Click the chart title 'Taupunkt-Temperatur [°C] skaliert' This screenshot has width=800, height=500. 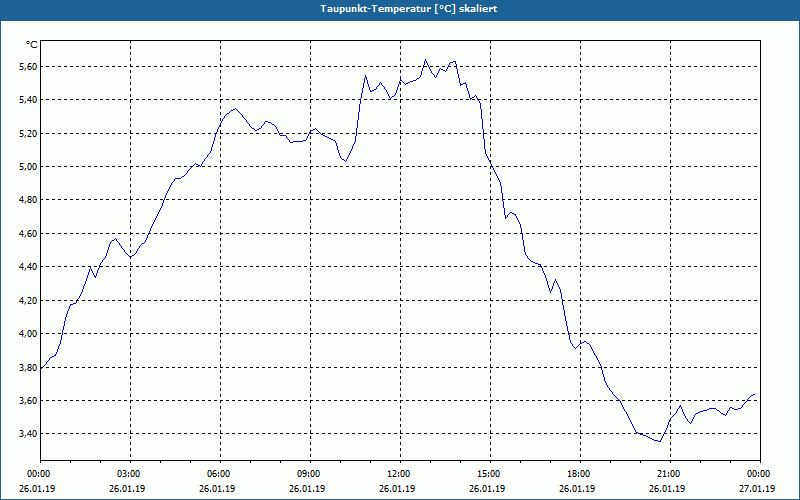409,9
